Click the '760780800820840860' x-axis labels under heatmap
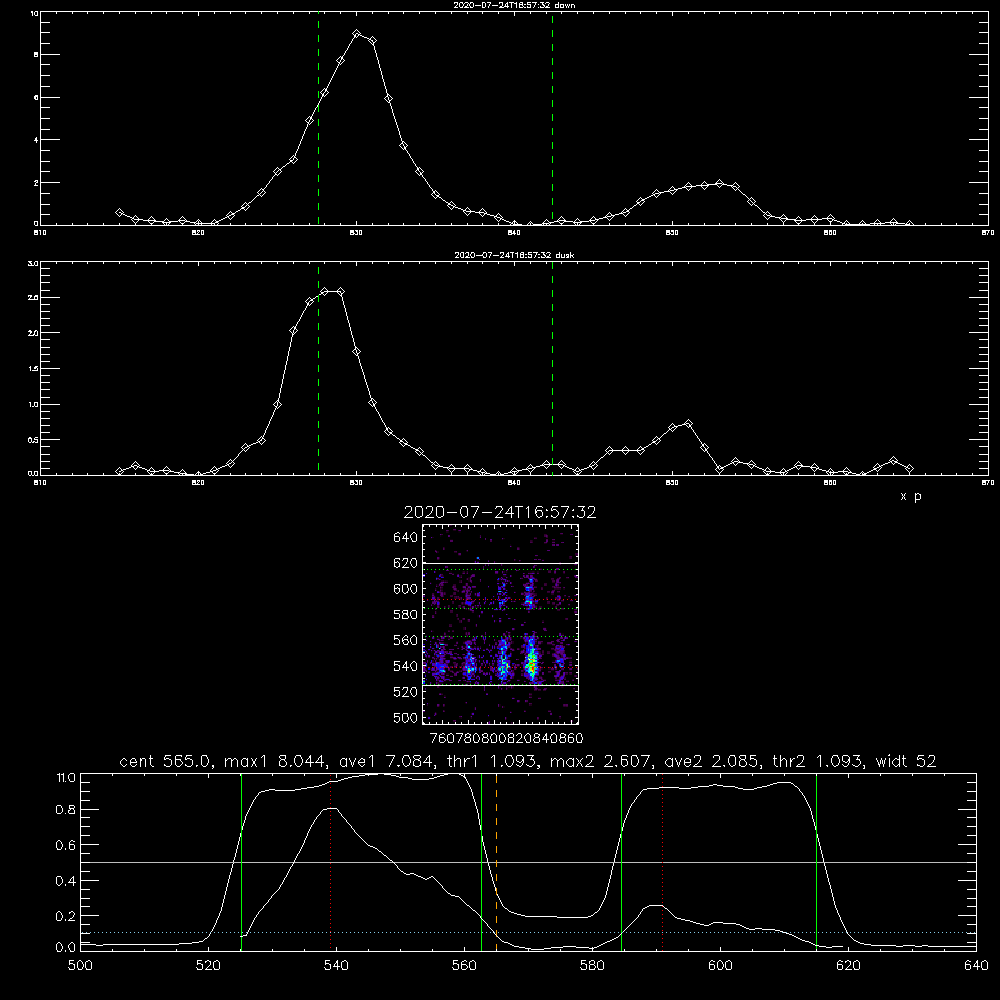 (x=506, y=738)
